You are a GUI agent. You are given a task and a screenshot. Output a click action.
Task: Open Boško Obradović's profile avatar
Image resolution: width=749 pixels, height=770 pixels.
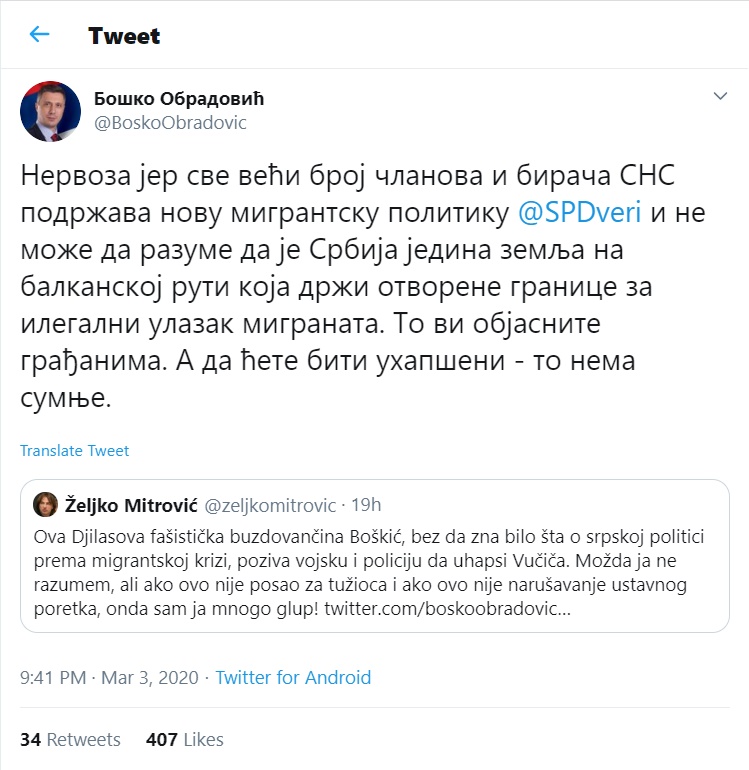[x=51, y=110]
